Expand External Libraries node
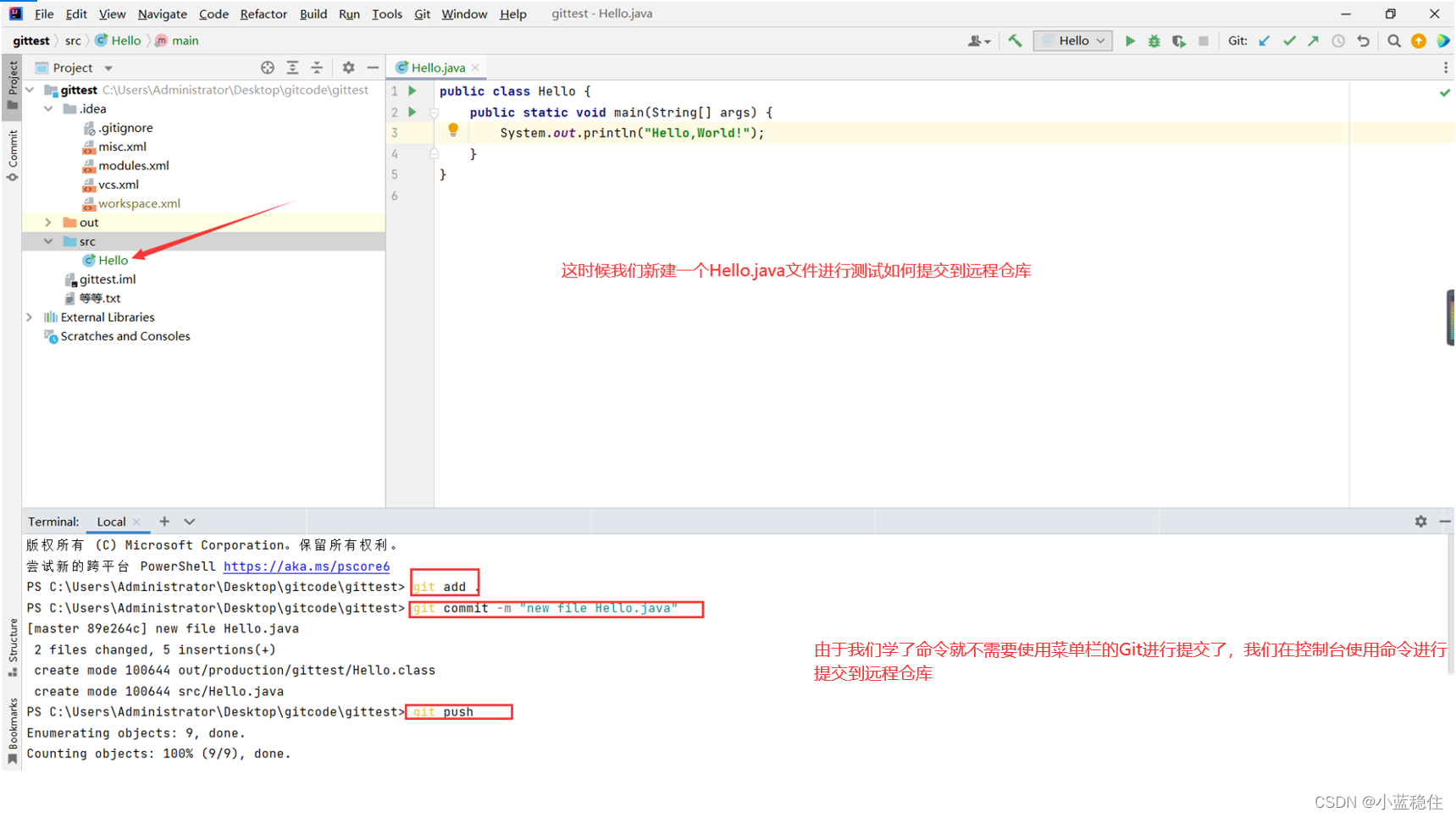The image size is (1456, 818). (x=30, y=317)
